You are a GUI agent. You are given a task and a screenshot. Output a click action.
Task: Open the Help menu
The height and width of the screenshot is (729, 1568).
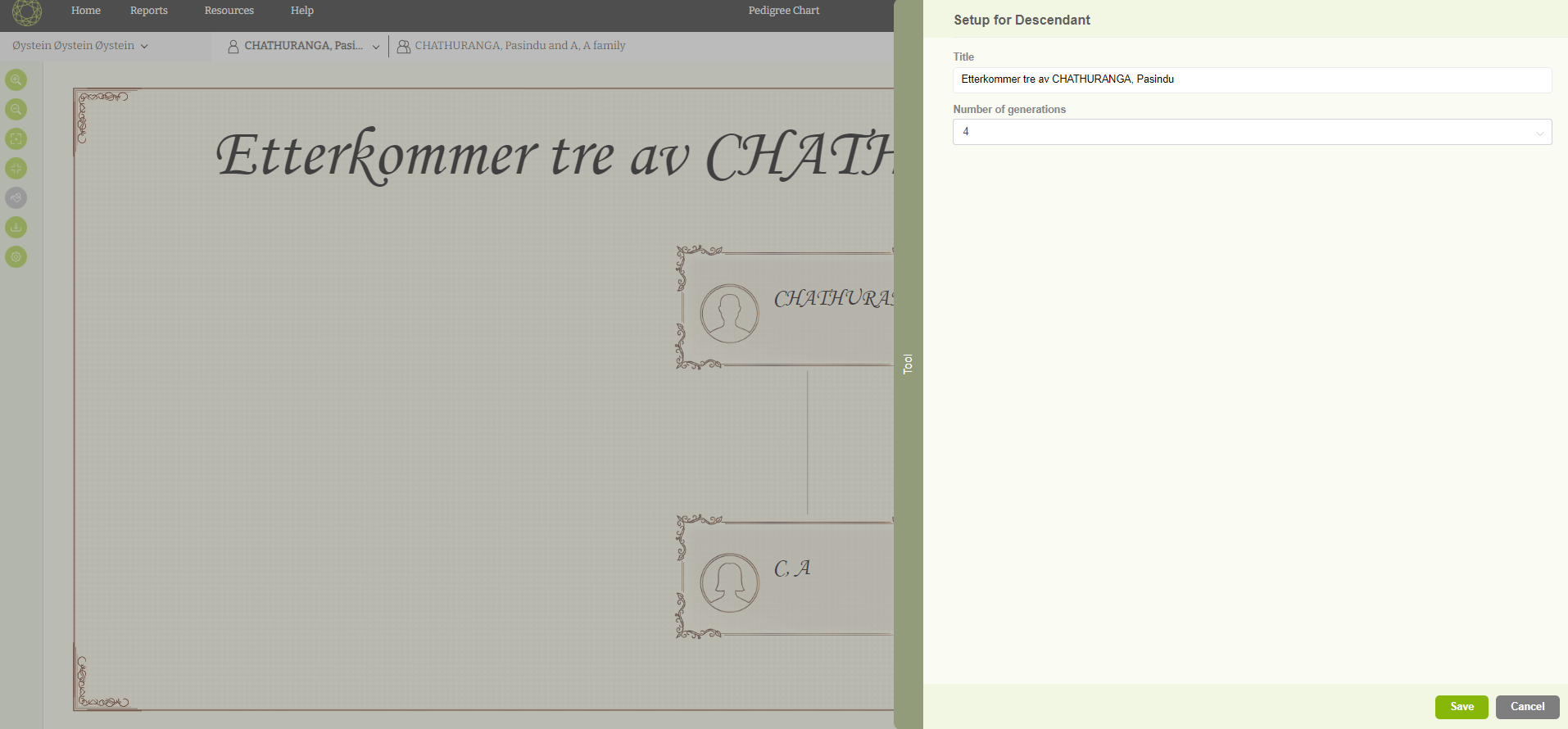tap(301, 11)
